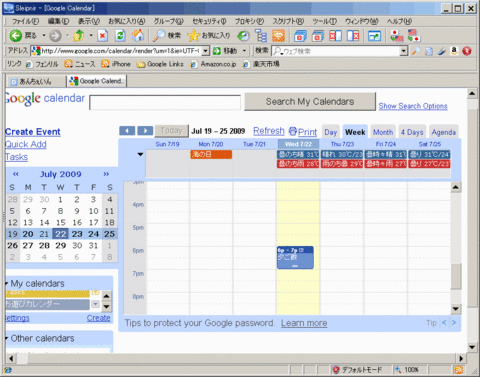Reload the page with the refresh icon
The image size is (480, 377).
tap(120, 36)
